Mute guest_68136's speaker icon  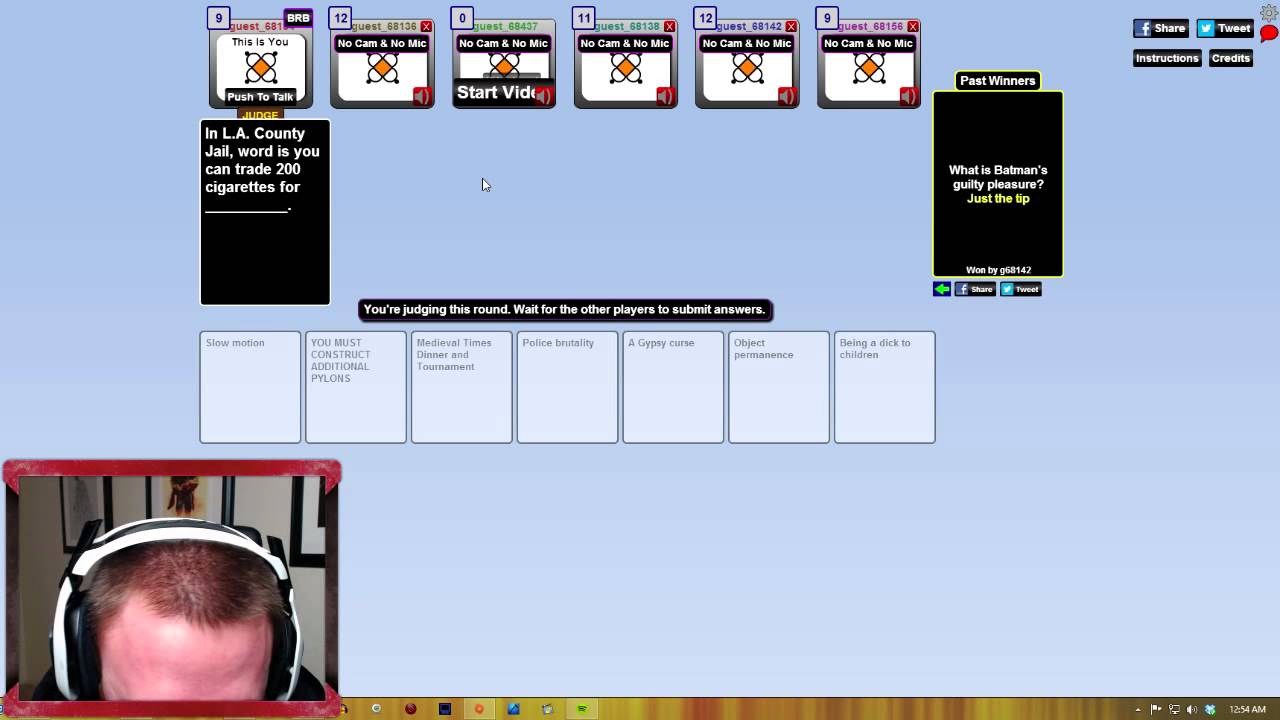pyautogui.click(x=422, y=97)
